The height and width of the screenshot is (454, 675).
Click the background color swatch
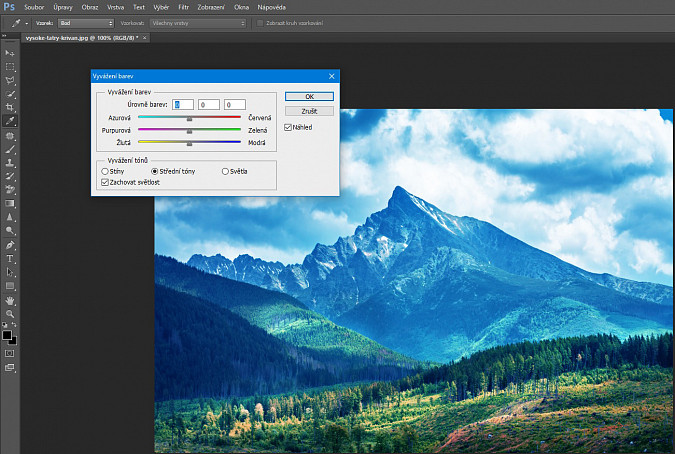(14, 341)
